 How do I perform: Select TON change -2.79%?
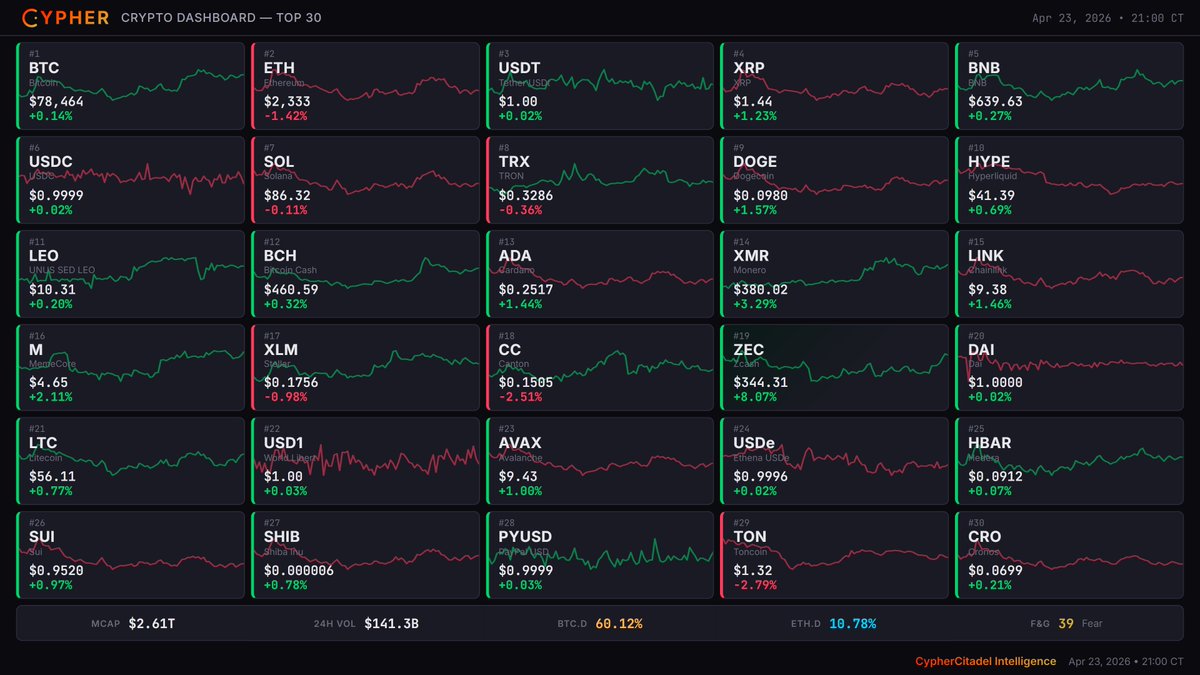coord(755,586)
